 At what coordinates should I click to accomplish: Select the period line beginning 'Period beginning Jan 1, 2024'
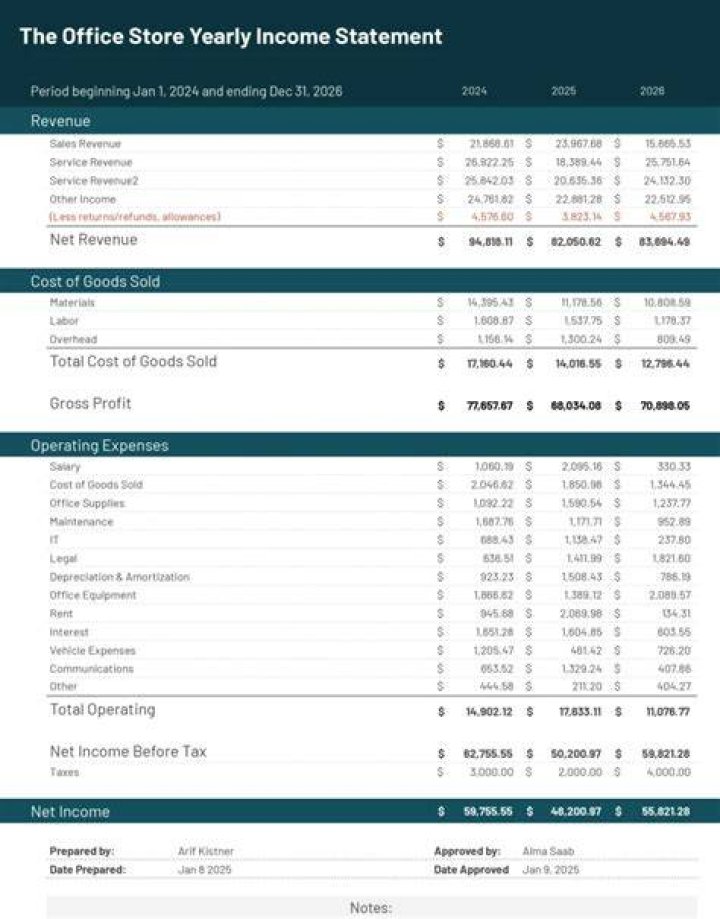click(x=186, y=91)
